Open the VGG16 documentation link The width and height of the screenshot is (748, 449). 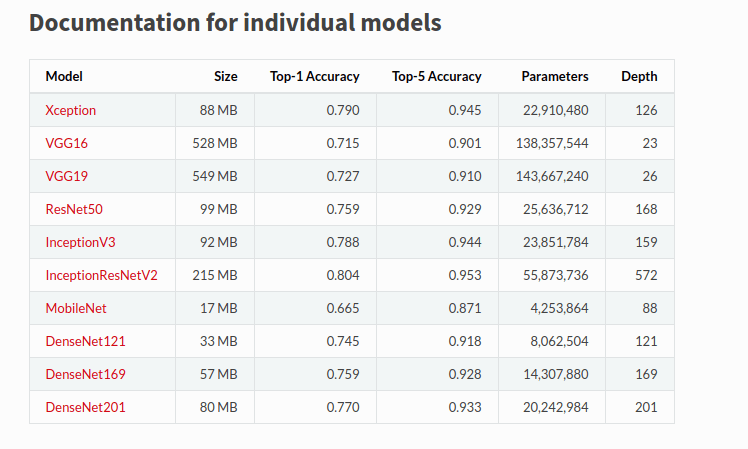(66, 143)
